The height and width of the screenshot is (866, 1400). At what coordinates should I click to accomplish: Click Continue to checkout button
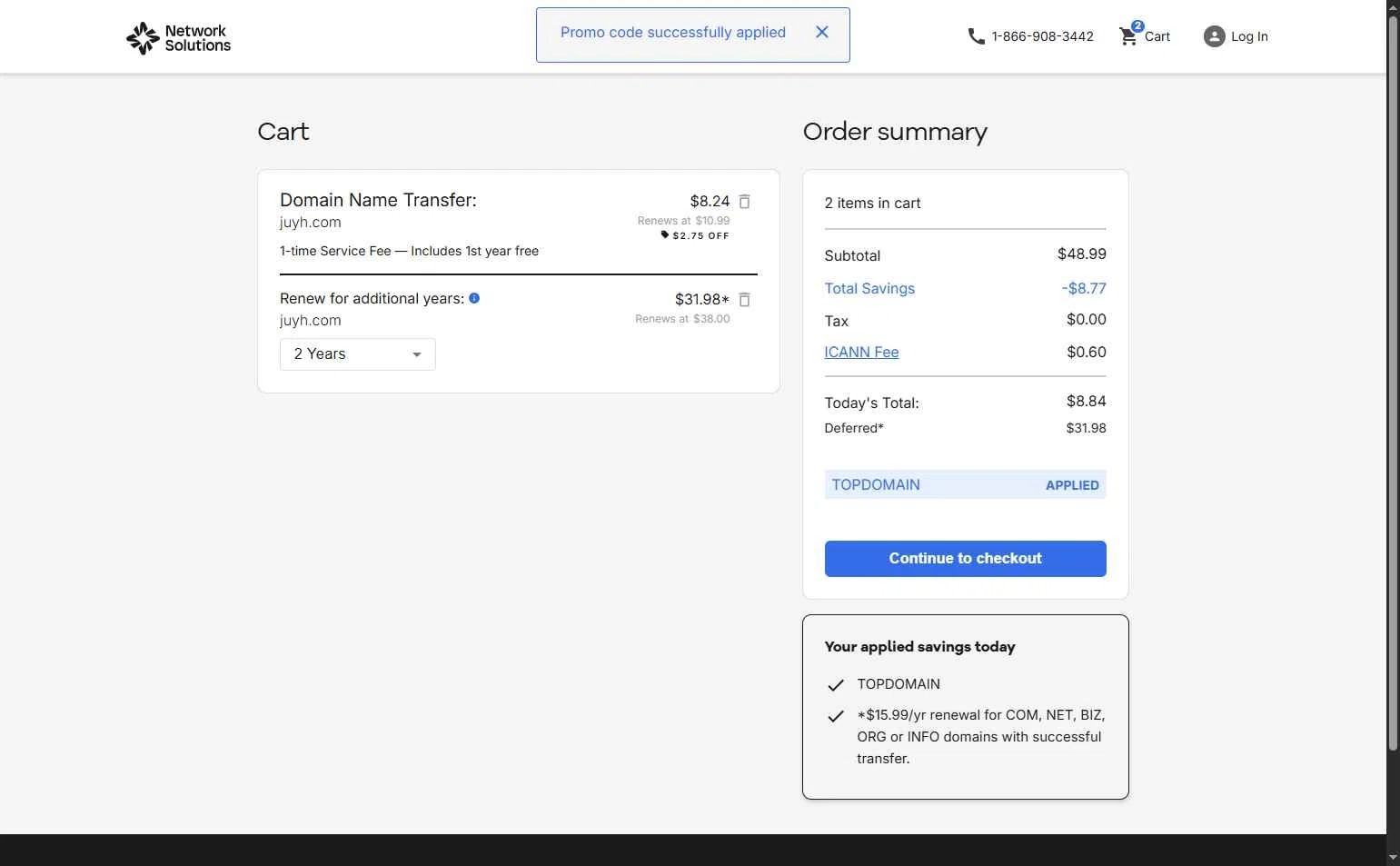tap(965, 559)
